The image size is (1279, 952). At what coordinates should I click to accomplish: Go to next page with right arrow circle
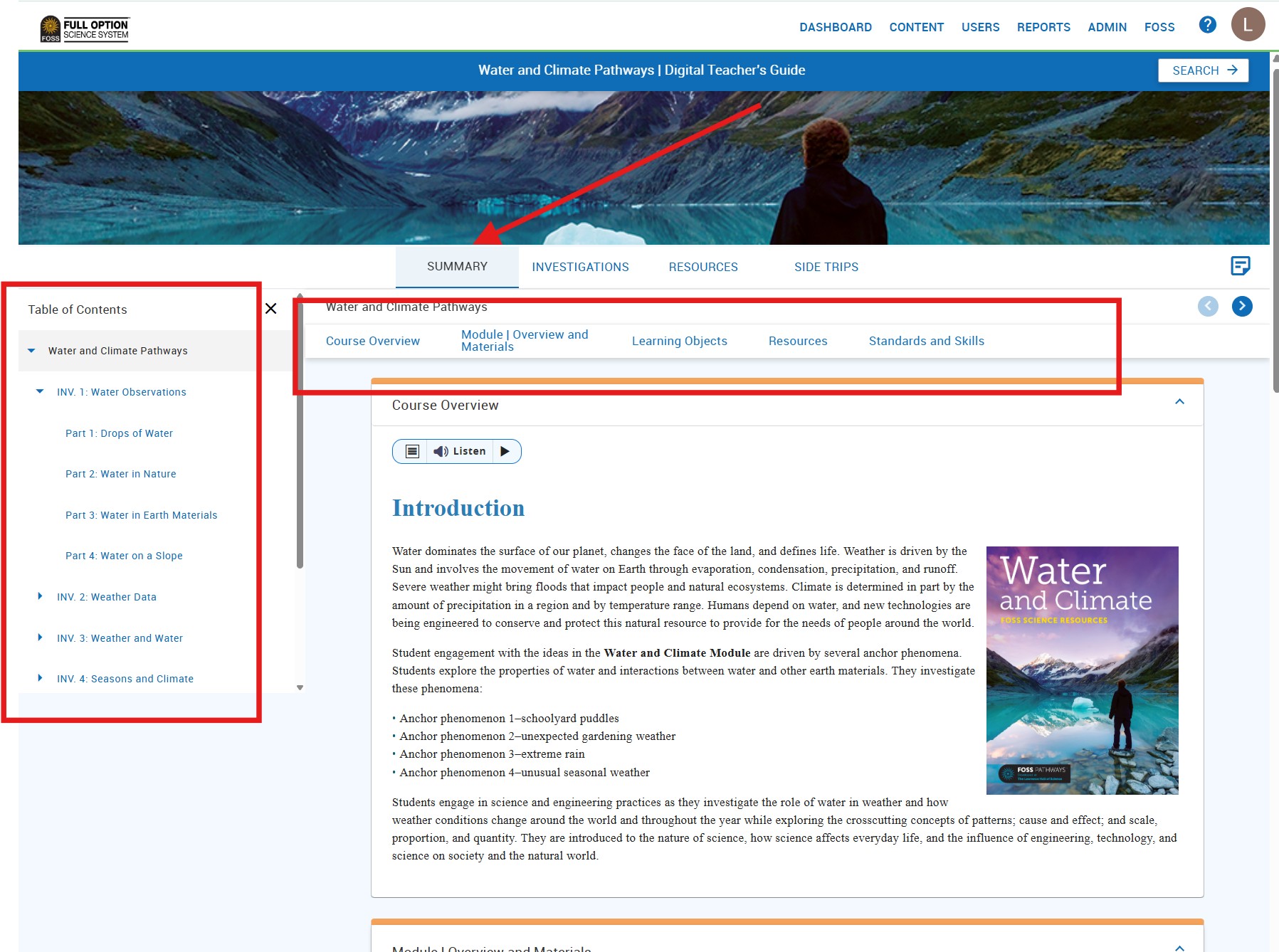pos(1242,307)
